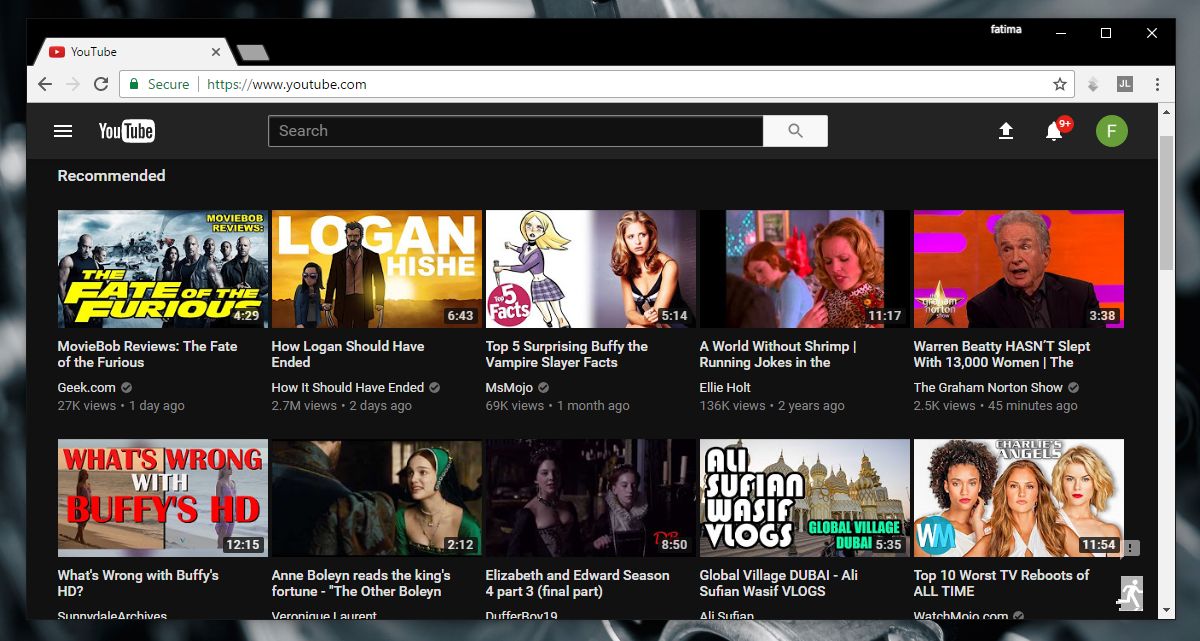Bookmark page with the star icon
1200x641 pixels.
[x=1059, y=84]
